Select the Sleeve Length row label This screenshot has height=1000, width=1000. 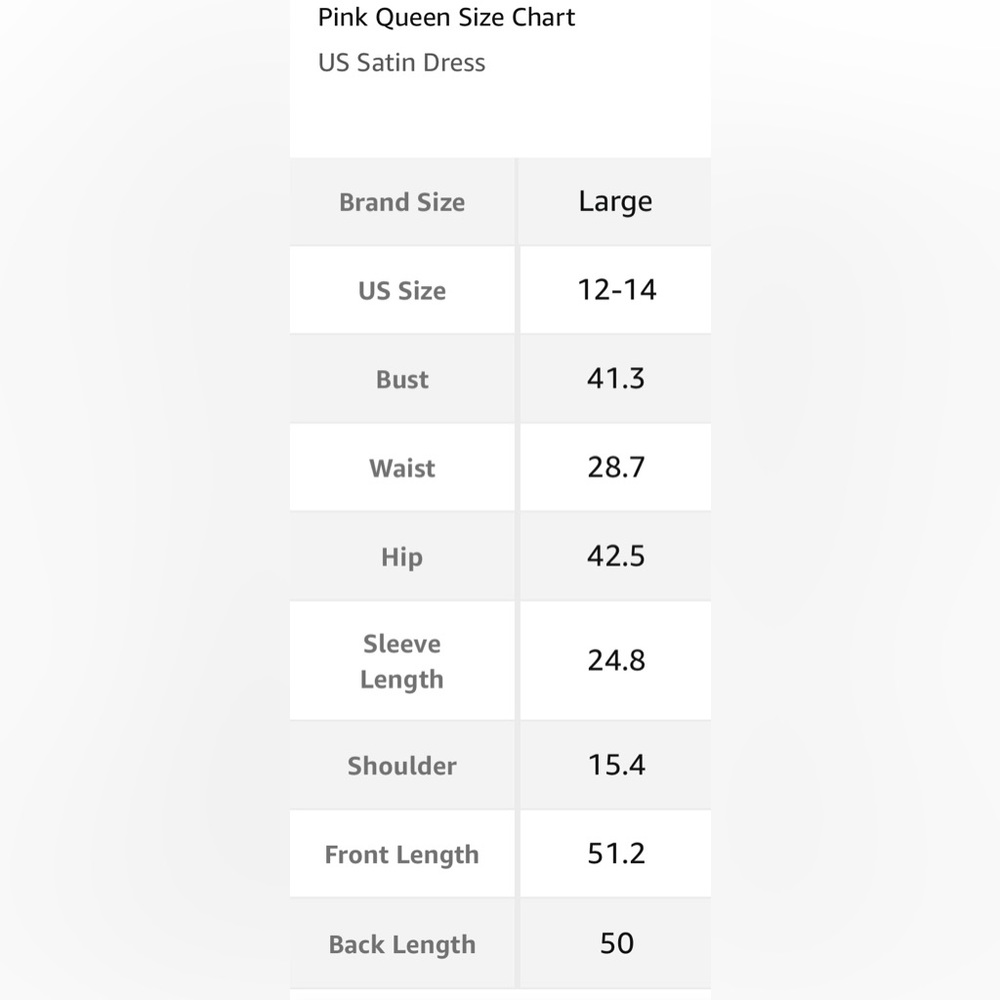(402, 661)
